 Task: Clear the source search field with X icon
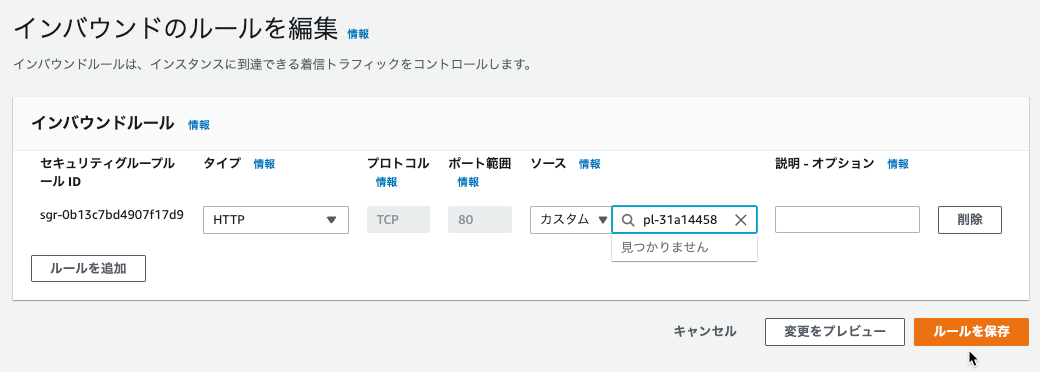coord(741,221)
